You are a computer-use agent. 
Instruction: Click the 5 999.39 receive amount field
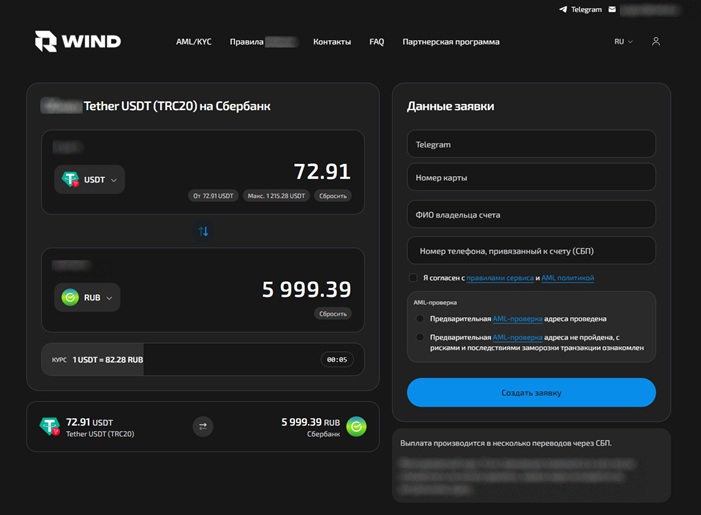tap(306, 289)
